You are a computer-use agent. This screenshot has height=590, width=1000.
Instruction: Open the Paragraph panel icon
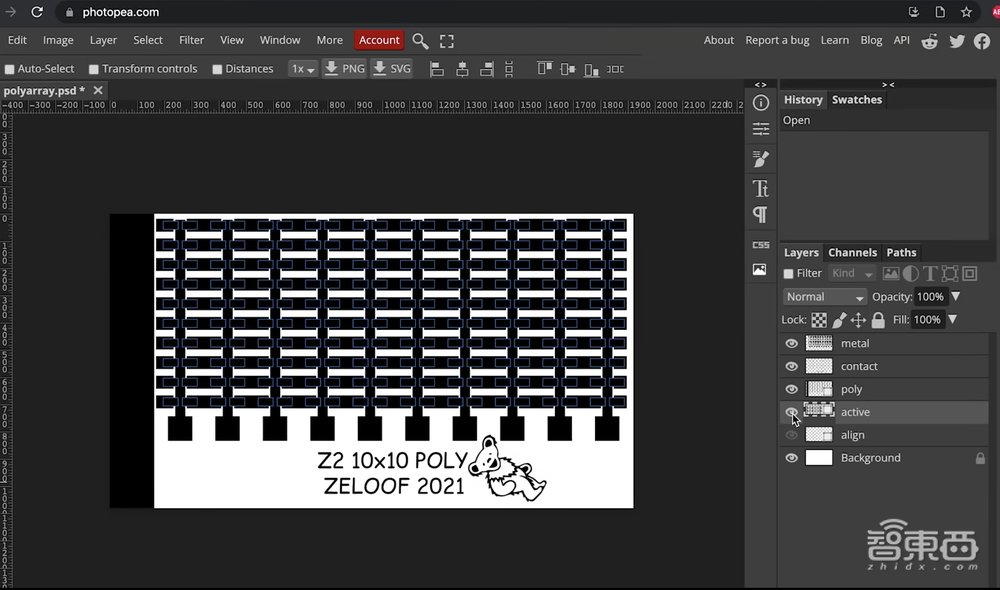tap(760, 215)
